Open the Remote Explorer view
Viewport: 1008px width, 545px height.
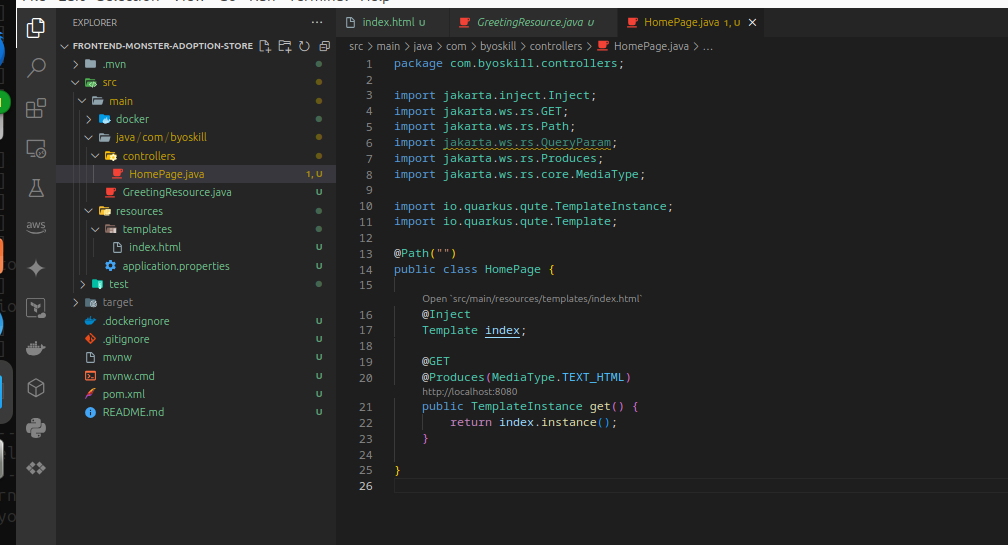point(36,148)
